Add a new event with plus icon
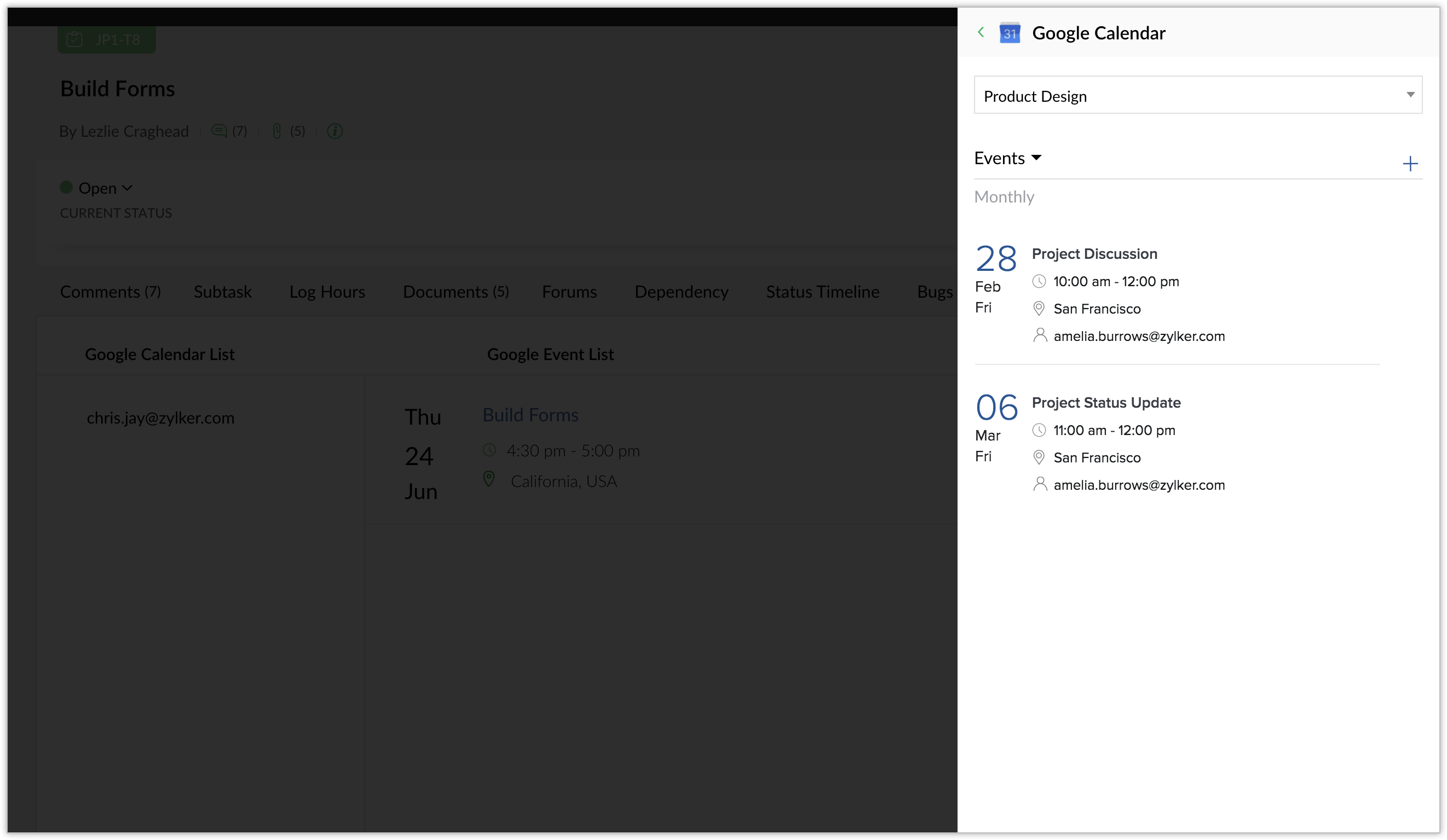 click(1410, 164)
